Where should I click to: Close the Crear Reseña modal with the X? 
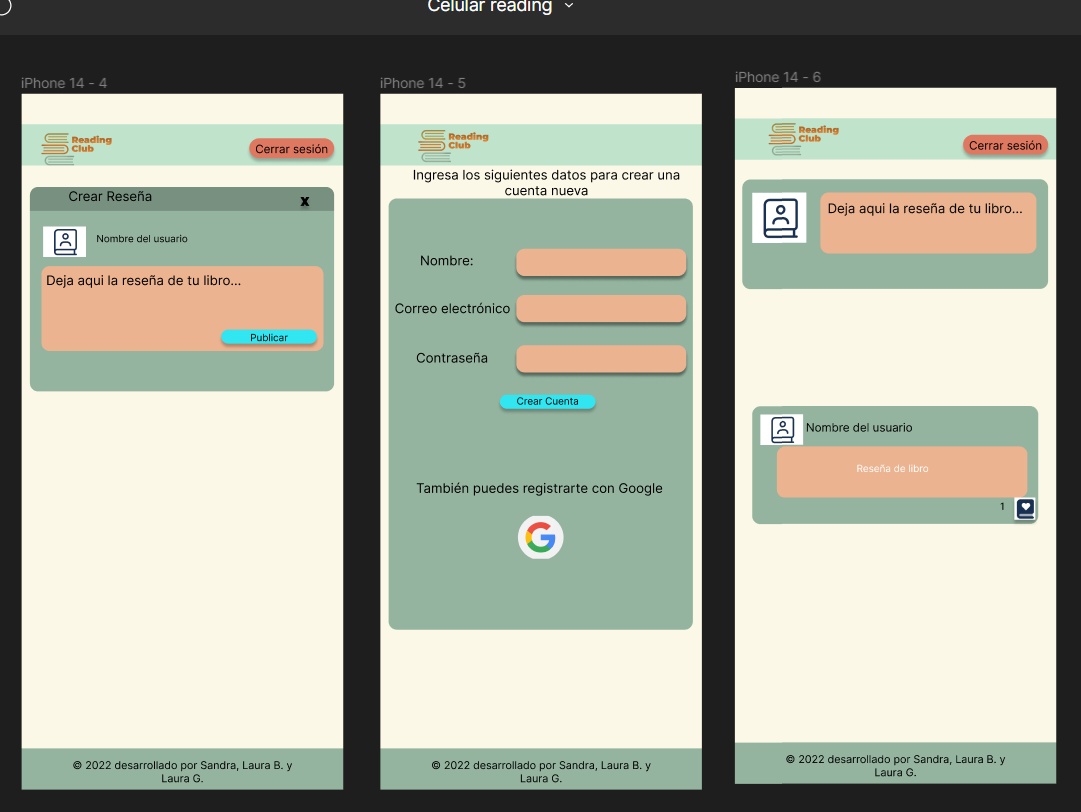[304, 200]
